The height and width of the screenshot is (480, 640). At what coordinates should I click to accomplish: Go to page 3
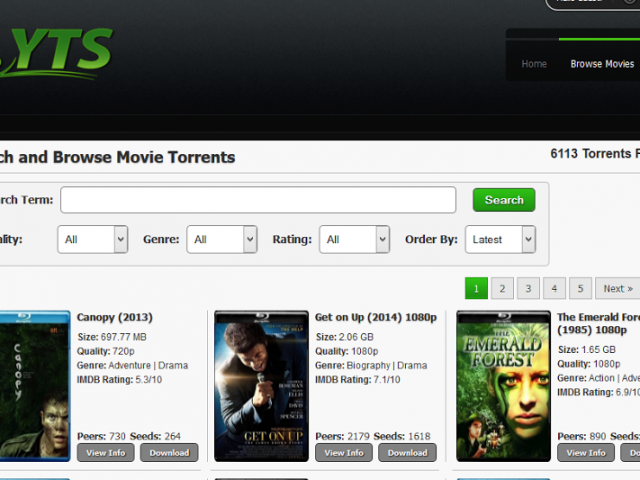pyautogui.click(x=528, y=289)
